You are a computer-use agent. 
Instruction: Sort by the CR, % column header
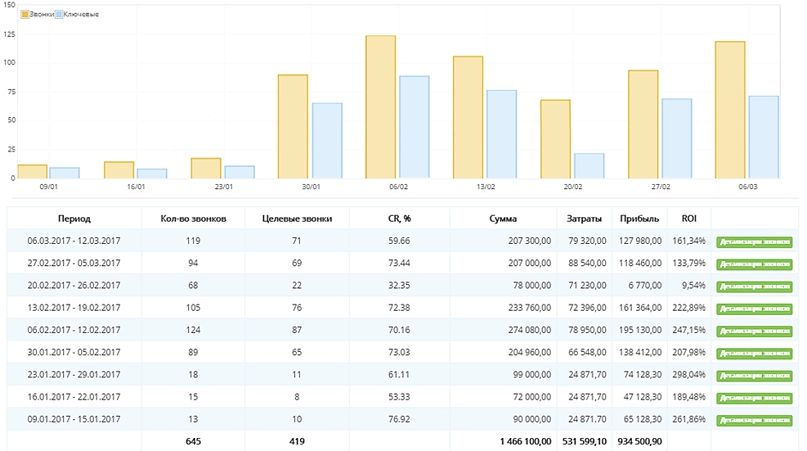(x=399, y=219)
